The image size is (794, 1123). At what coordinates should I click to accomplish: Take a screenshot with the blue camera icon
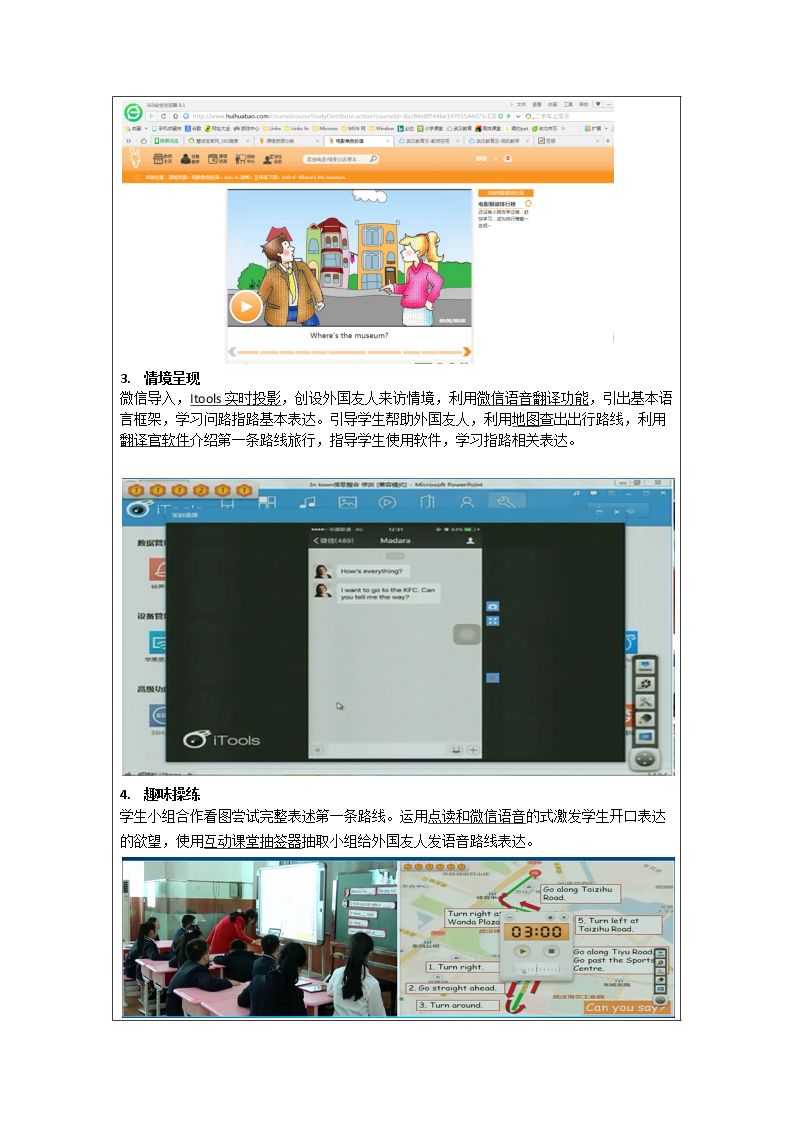(493, 606)
